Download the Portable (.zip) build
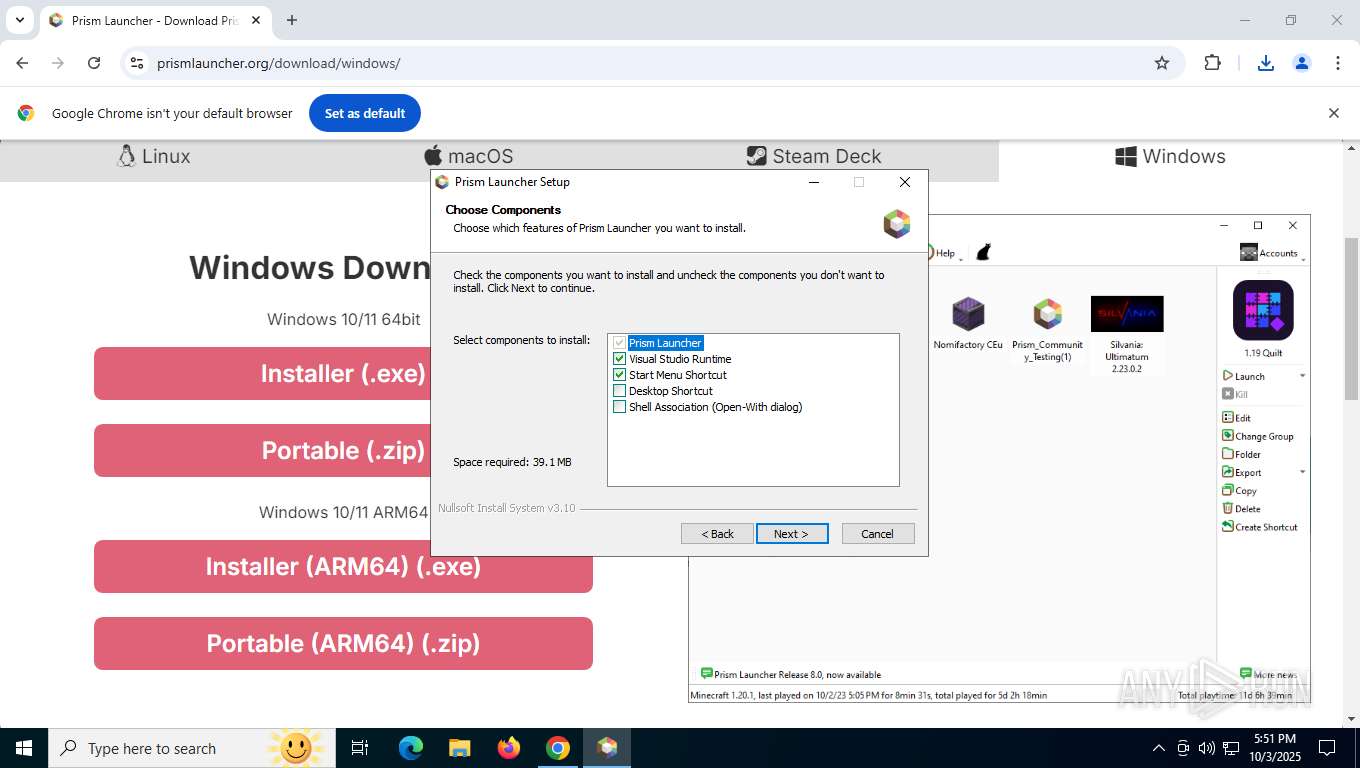Screen dimensions: 1360x768 (x=343, y=450)
